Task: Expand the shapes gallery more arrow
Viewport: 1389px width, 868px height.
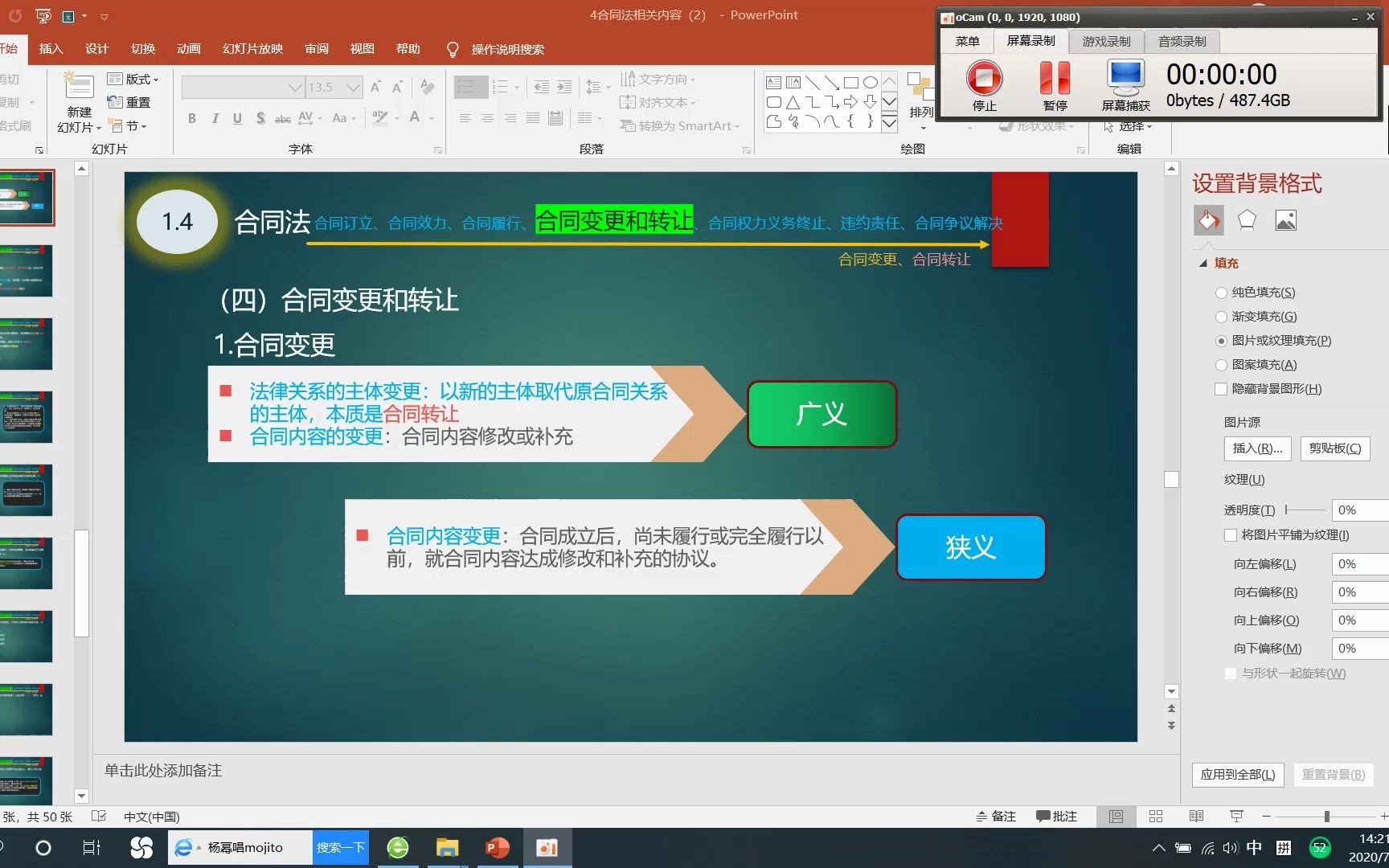Action: [x=889, y=123]
